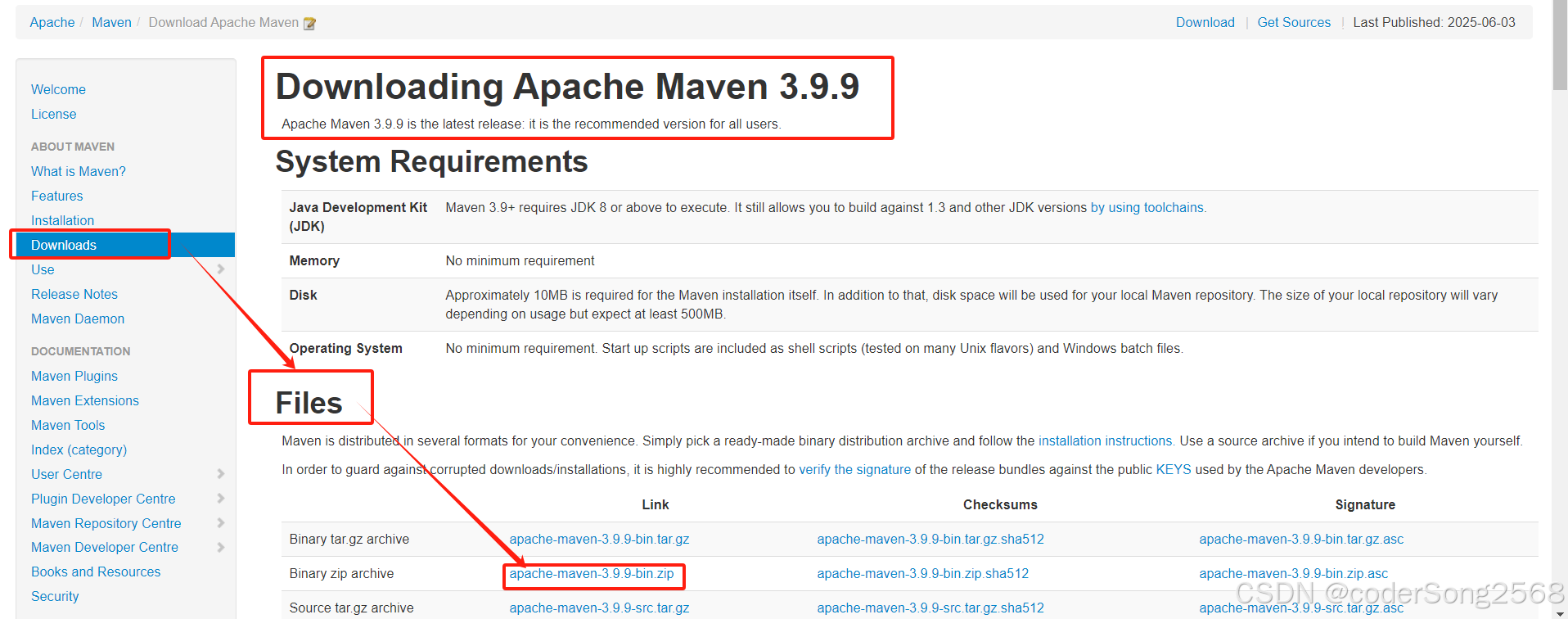Click the 'Source tar.gz archive' cell
Viewport: 1568px width, 619px height.
pos(351,608)
